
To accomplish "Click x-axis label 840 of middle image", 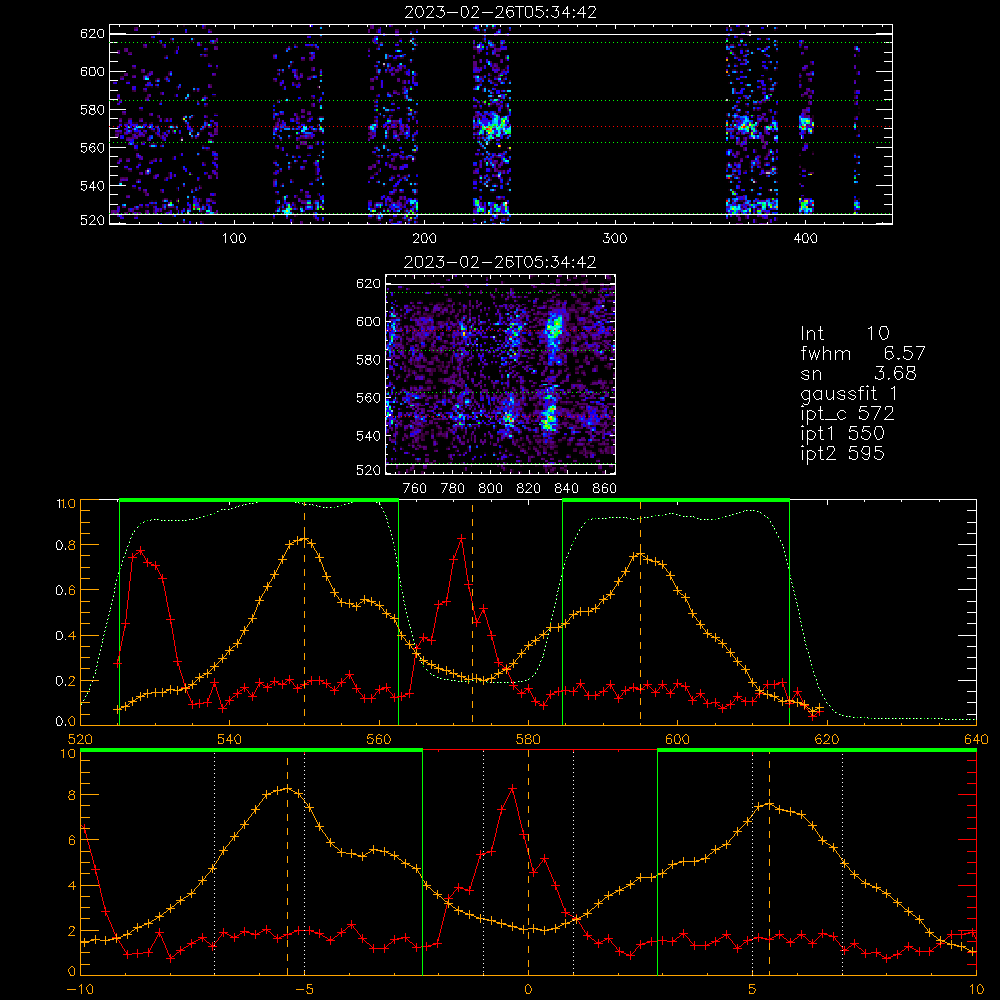I will coord(566,489).
